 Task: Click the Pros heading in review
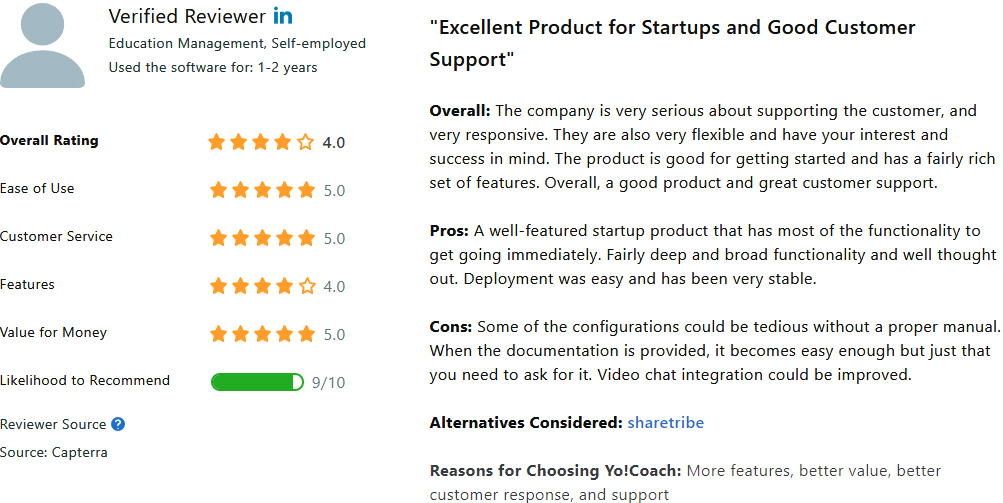pos(449,231)
